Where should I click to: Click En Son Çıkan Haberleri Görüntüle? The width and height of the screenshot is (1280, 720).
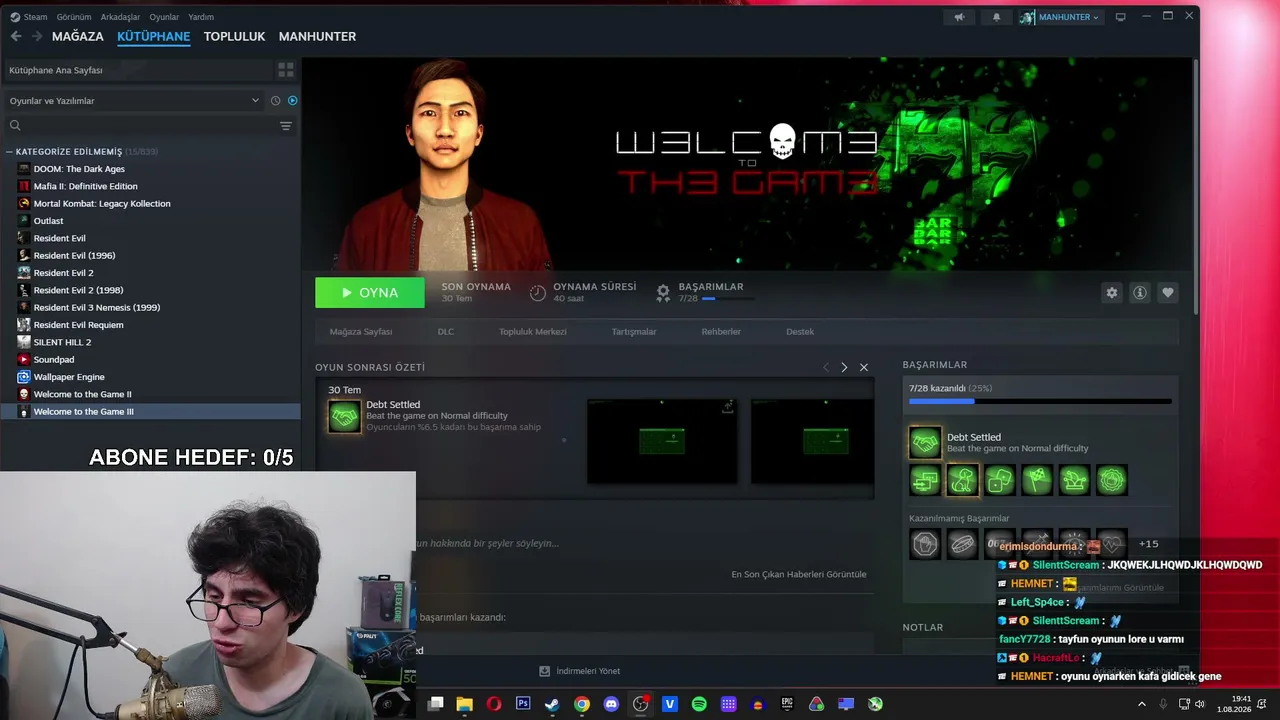point(799,574)
